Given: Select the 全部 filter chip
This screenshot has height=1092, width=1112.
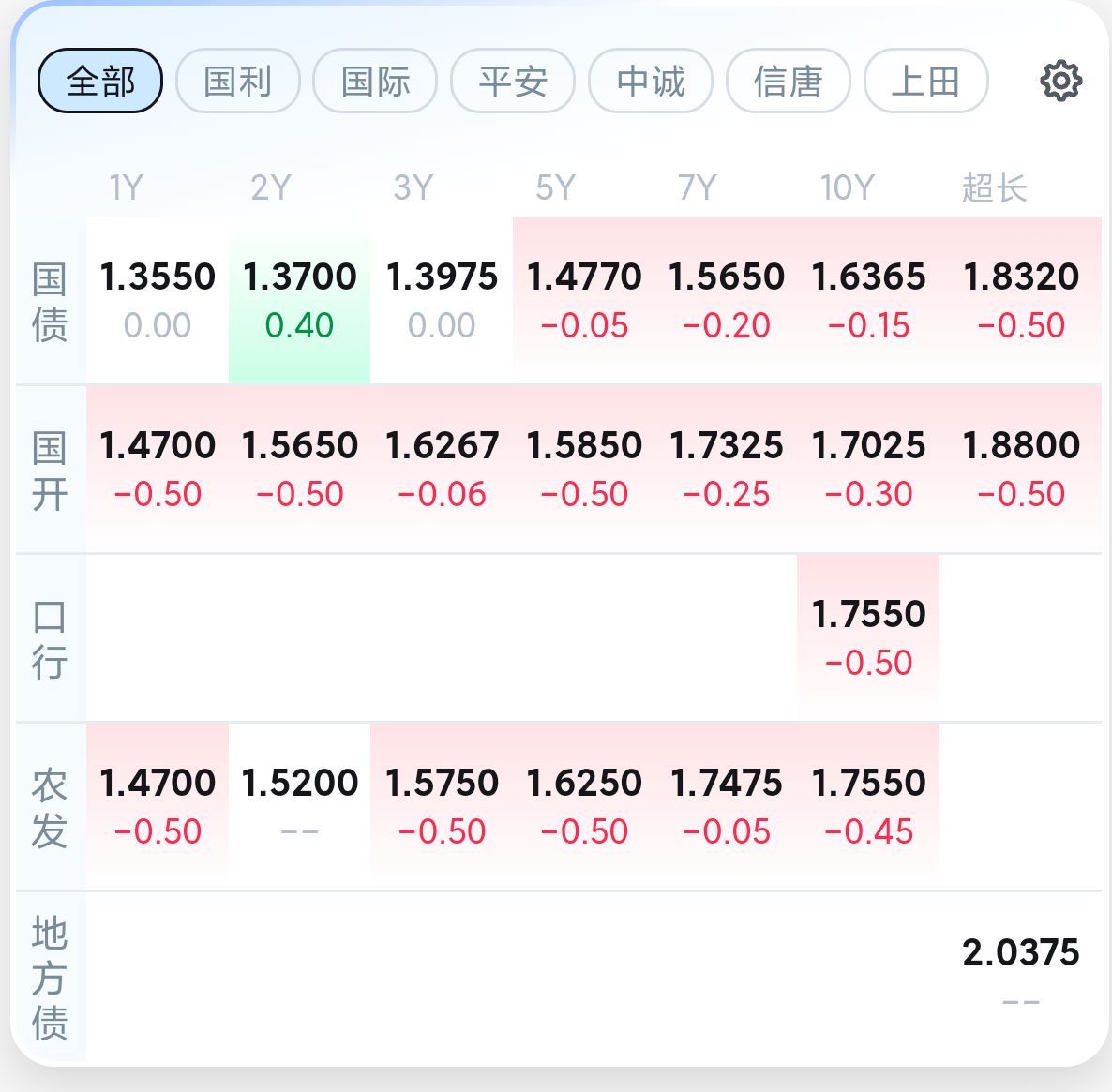Looking at the screenshot, I should pos(100,81).
